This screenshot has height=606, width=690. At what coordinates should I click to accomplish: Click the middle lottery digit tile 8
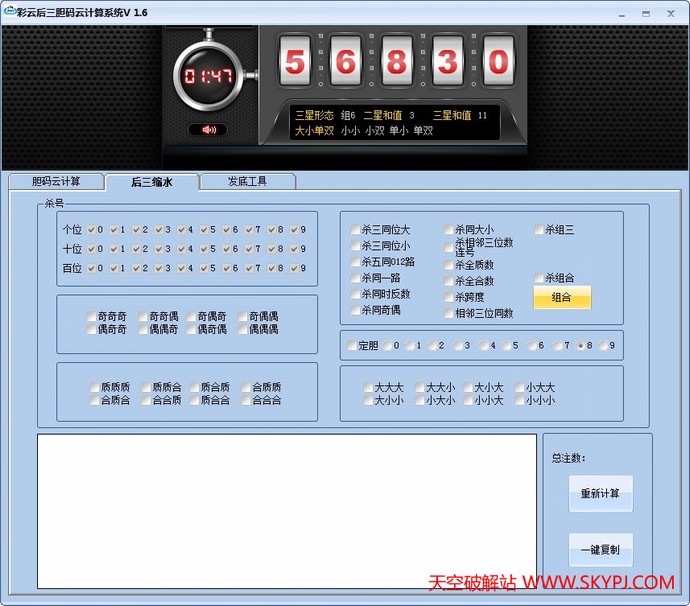[396, 63]
